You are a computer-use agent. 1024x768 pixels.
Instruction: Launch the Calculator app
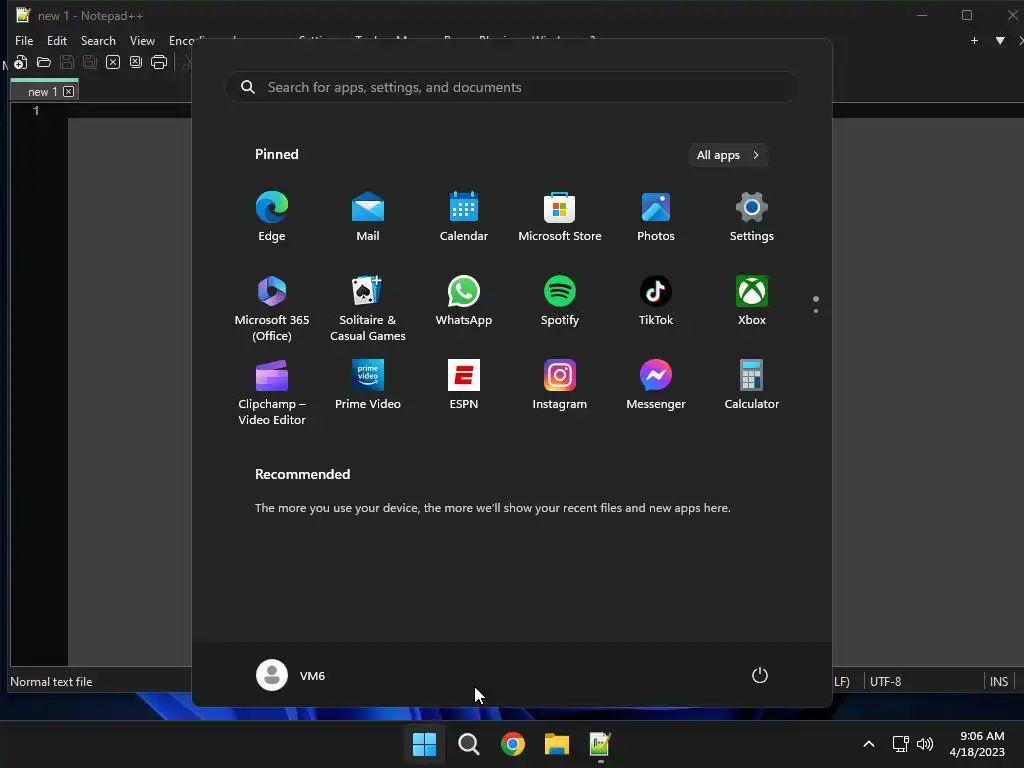coord(752,385)
